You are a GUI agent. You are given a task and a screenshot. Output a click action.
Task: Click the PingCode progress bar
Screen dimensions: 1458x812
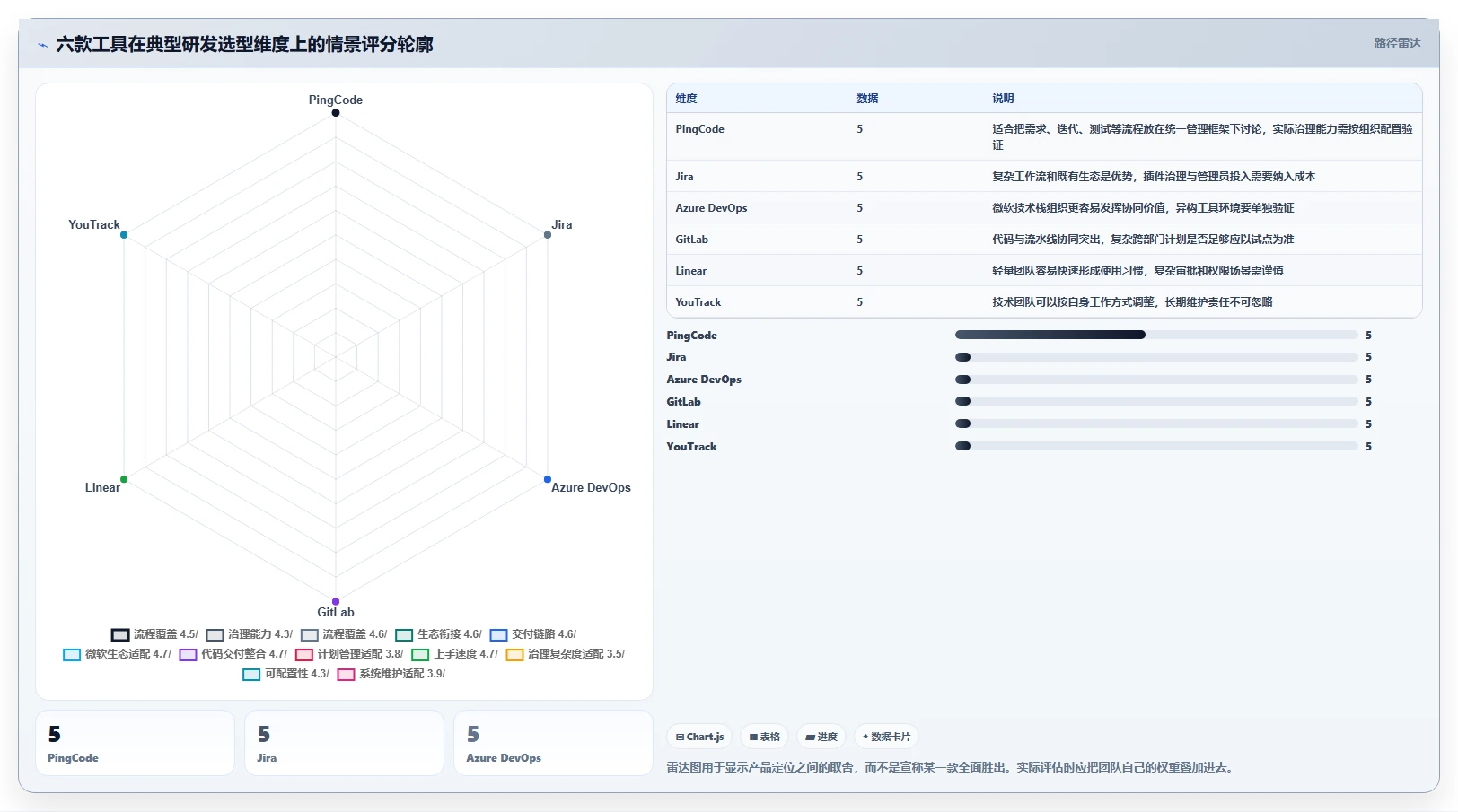click(x=1156, y=335)
